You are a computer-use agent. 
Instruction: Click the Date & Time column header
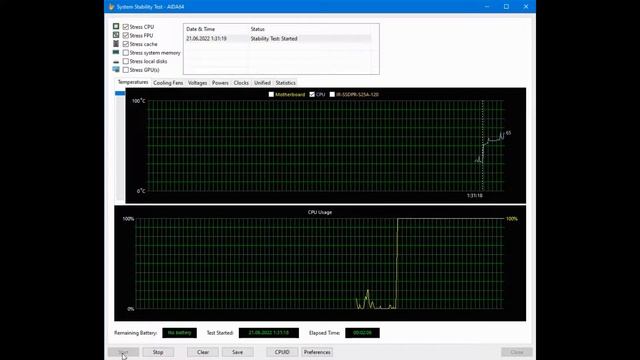pyautogui.click(x=200, y=29)
